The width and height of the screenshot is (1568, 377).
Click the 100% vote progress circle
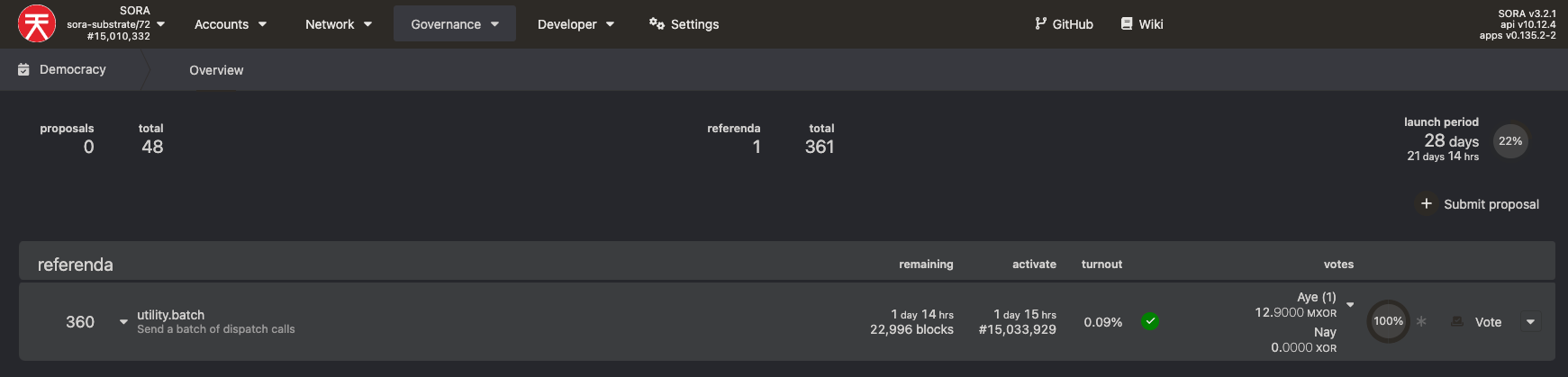[1388, 321]
